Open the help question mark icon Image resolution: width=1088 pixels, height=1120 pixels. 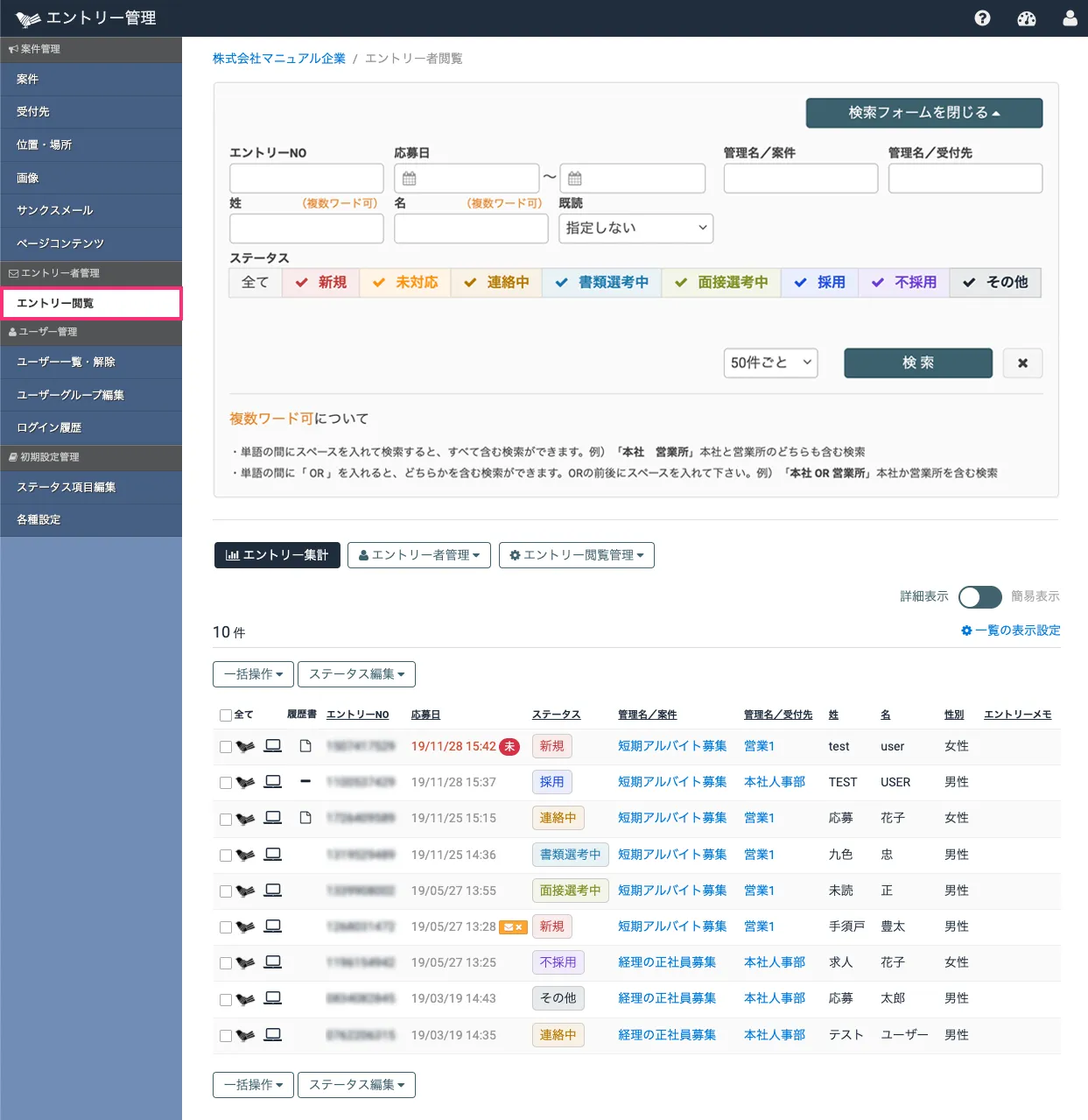tap(982, 18)
